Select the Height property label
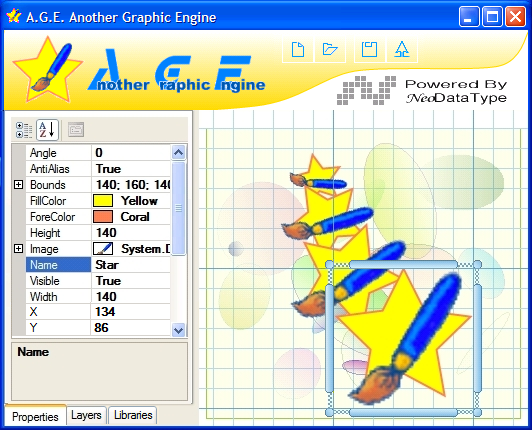The image size is (532, 430). click(58, 233)
